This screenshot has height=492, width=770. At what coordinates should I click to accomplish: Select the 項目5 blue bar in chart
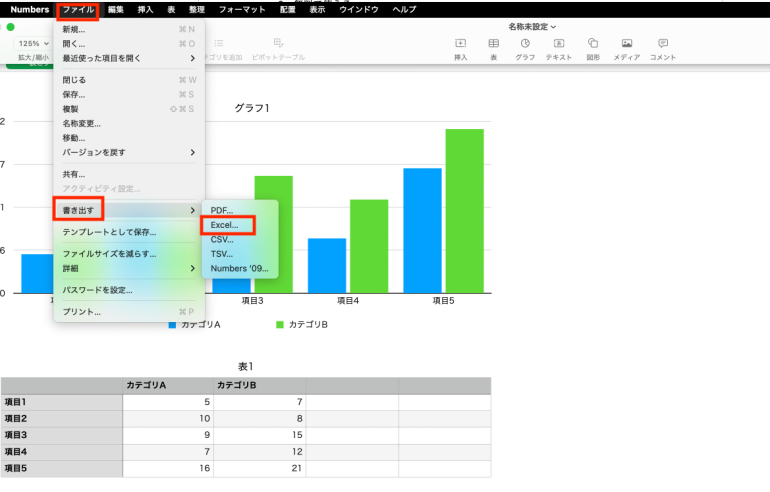[422, 231]
